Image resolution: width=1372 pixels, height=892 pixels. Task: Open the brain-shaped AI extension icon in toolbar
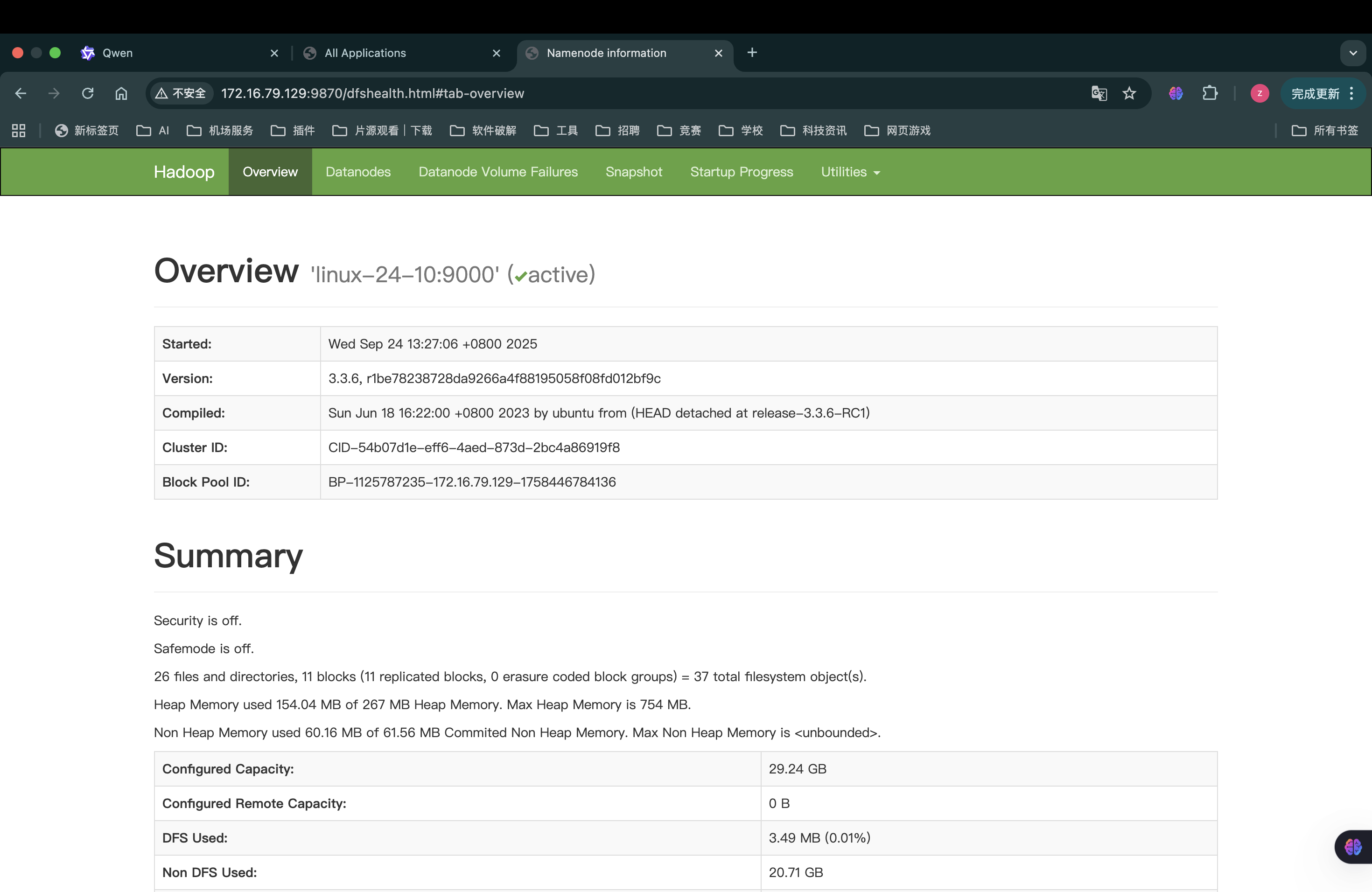click(1176, 93)
